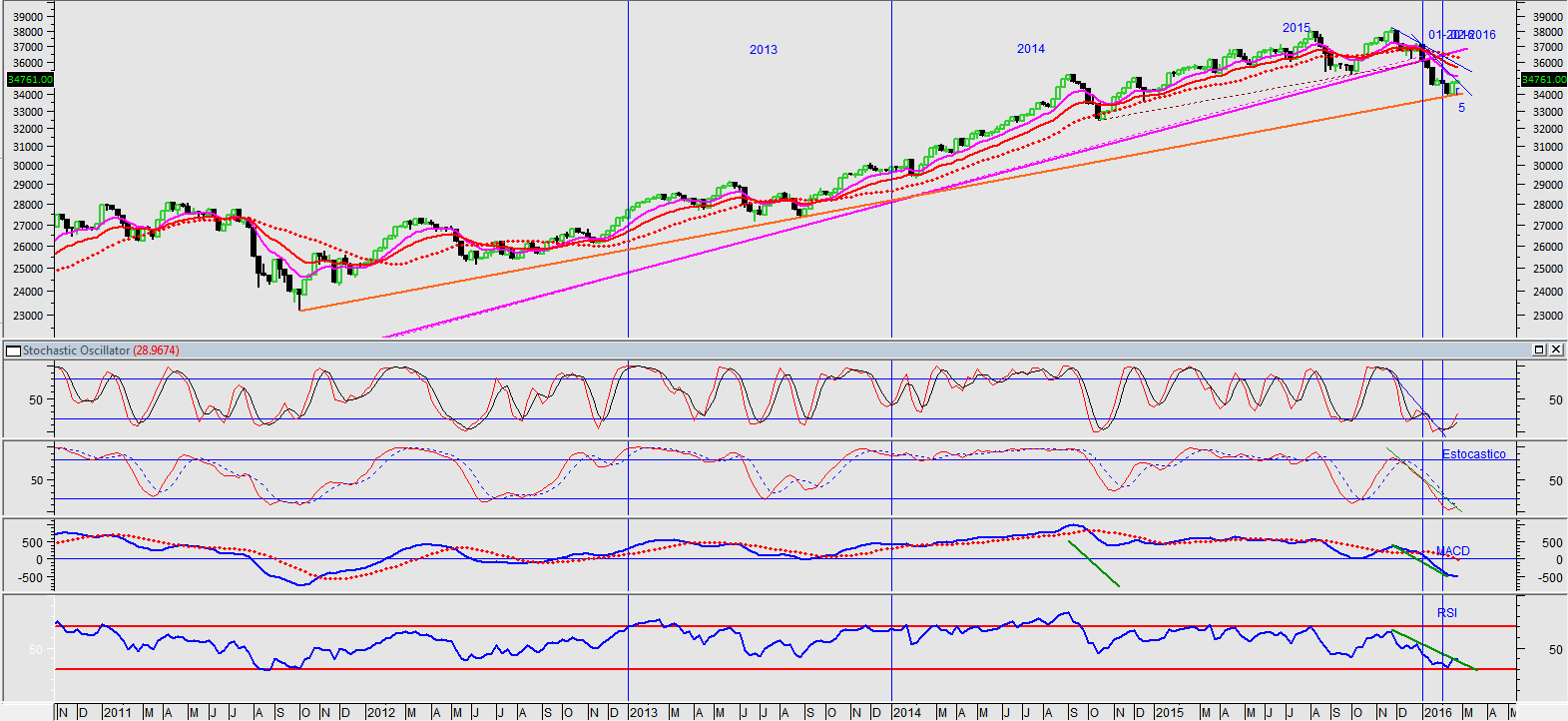
Task: Click 2012 on the bottom time axis
Action: (381, 713)
